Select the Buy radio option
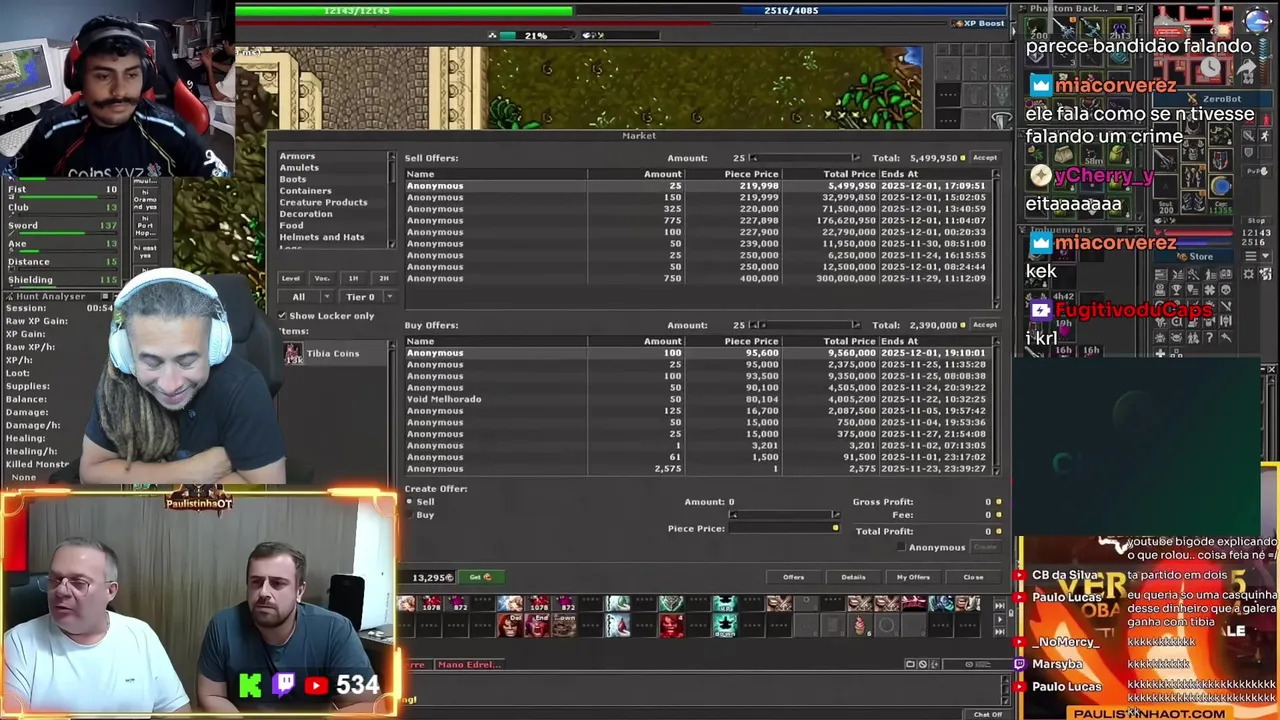This screenshot has height=720, width=1280. 409,515
